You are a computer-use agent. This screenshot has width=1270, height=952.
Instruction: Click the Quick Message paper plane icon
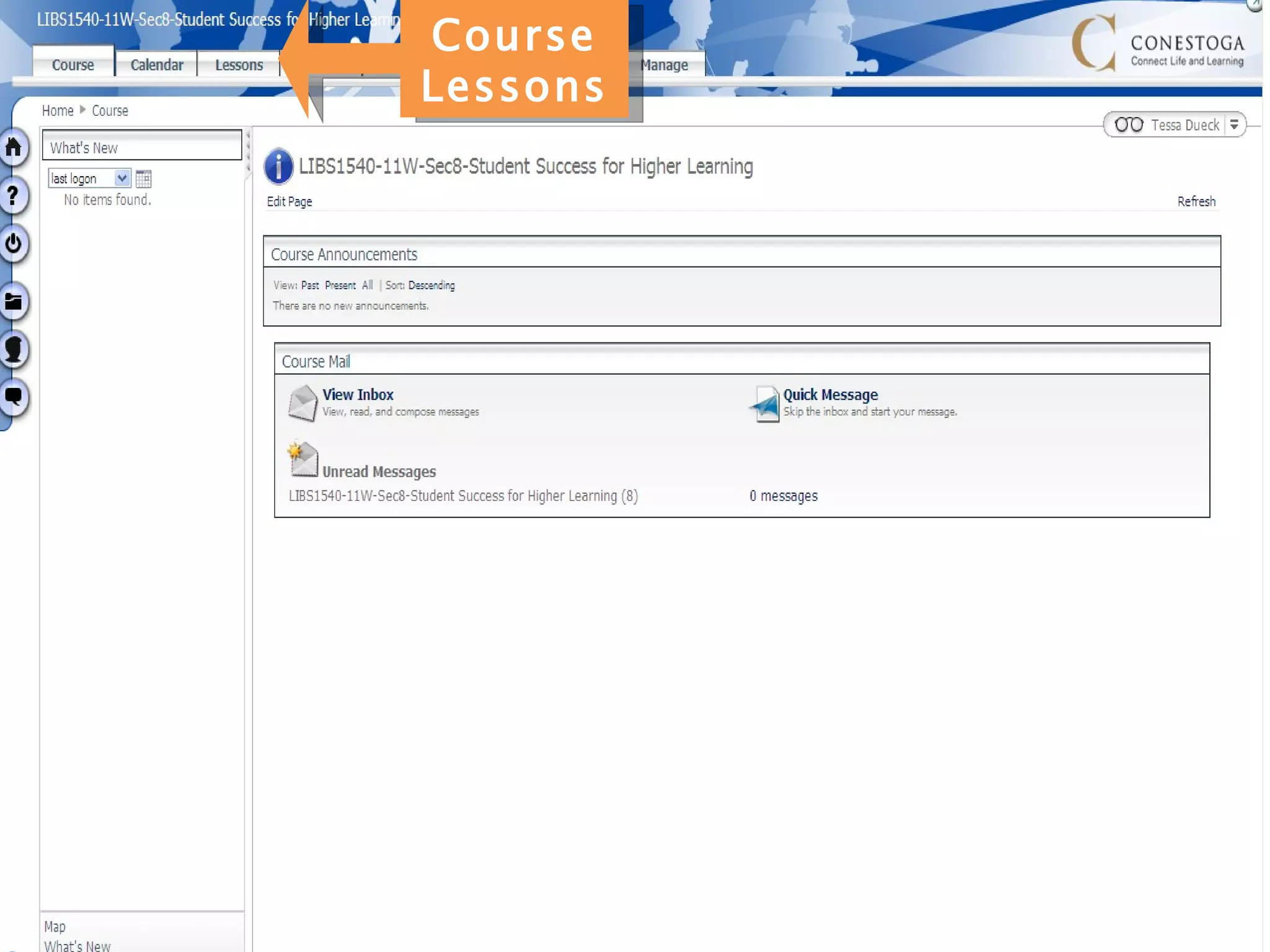coord(764,403)
